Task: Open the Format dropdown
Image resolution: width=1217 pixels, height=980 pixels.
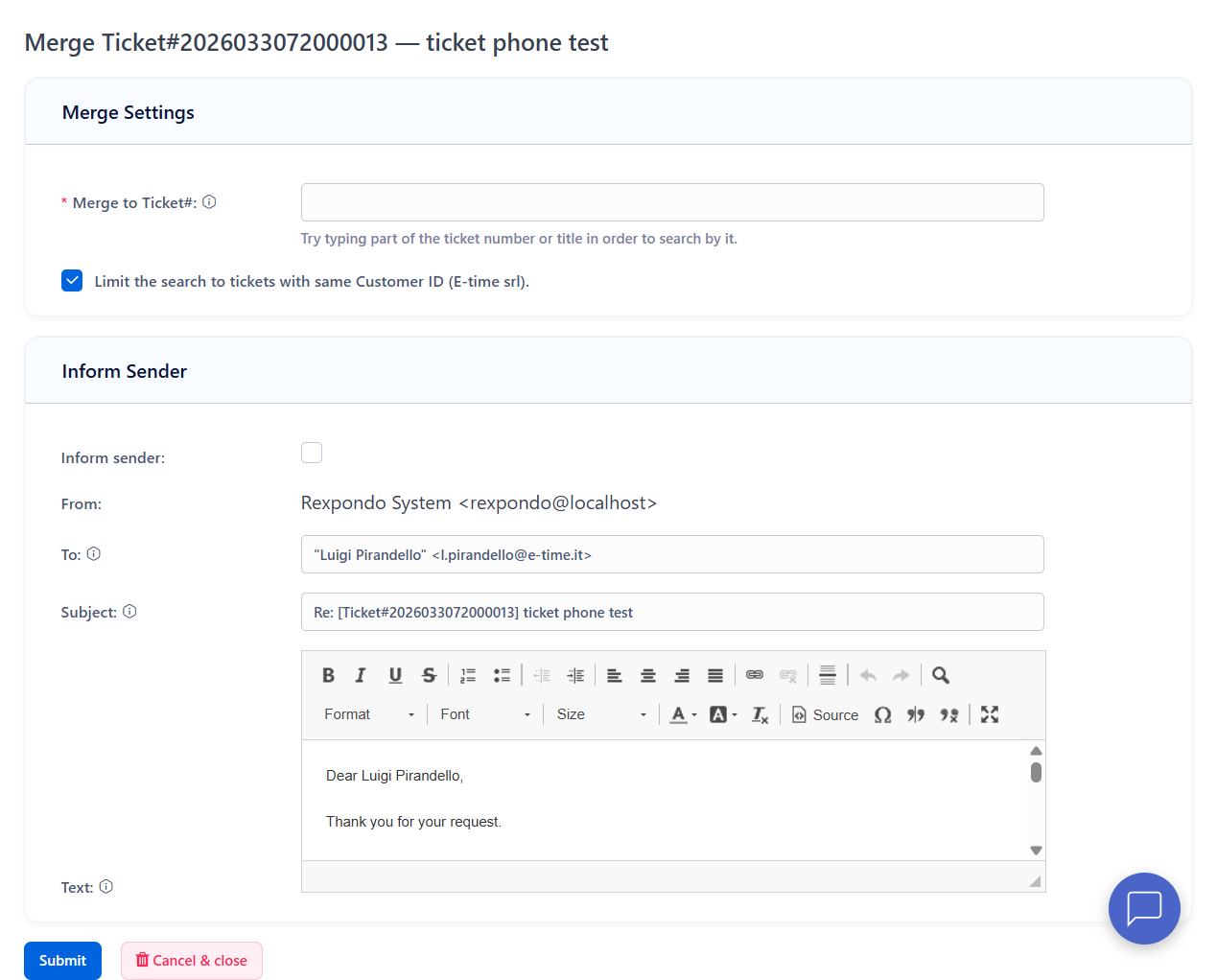Action: tap(369, 714)
